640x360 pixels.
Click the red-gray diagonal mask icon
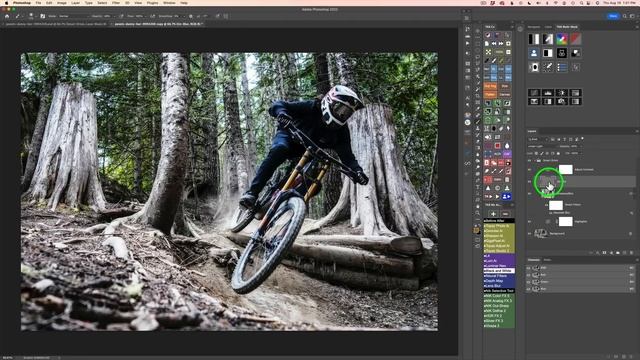coord(576,39)
